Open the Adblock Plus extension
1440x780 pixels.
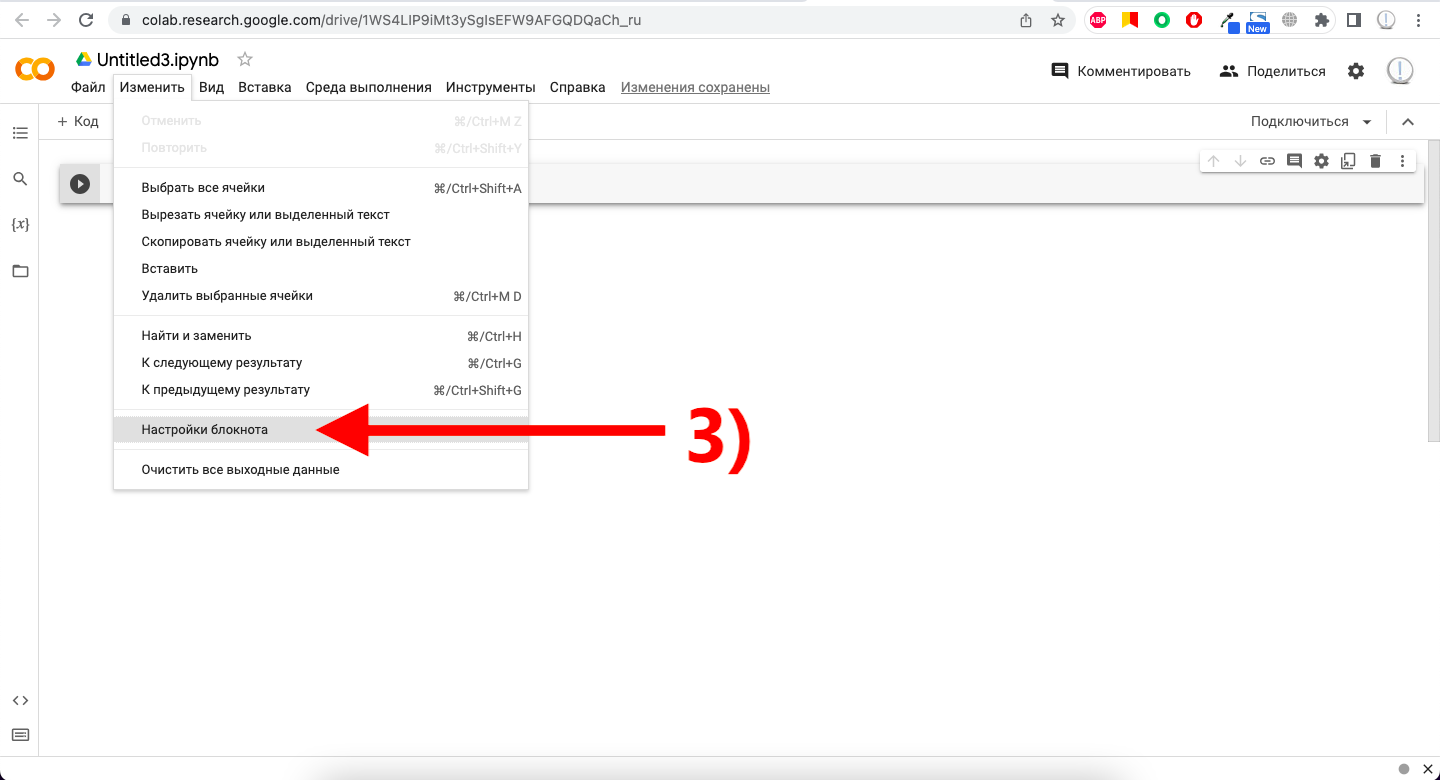tap(1098, 20)
